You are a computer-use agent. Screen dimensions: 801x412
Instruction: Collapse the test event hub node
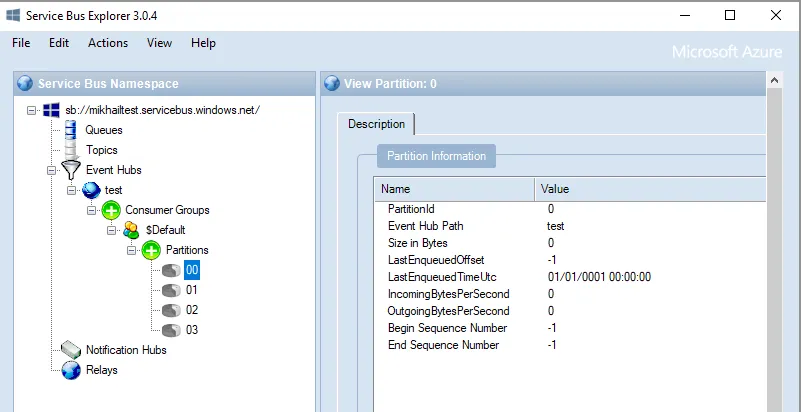(72, 190)
